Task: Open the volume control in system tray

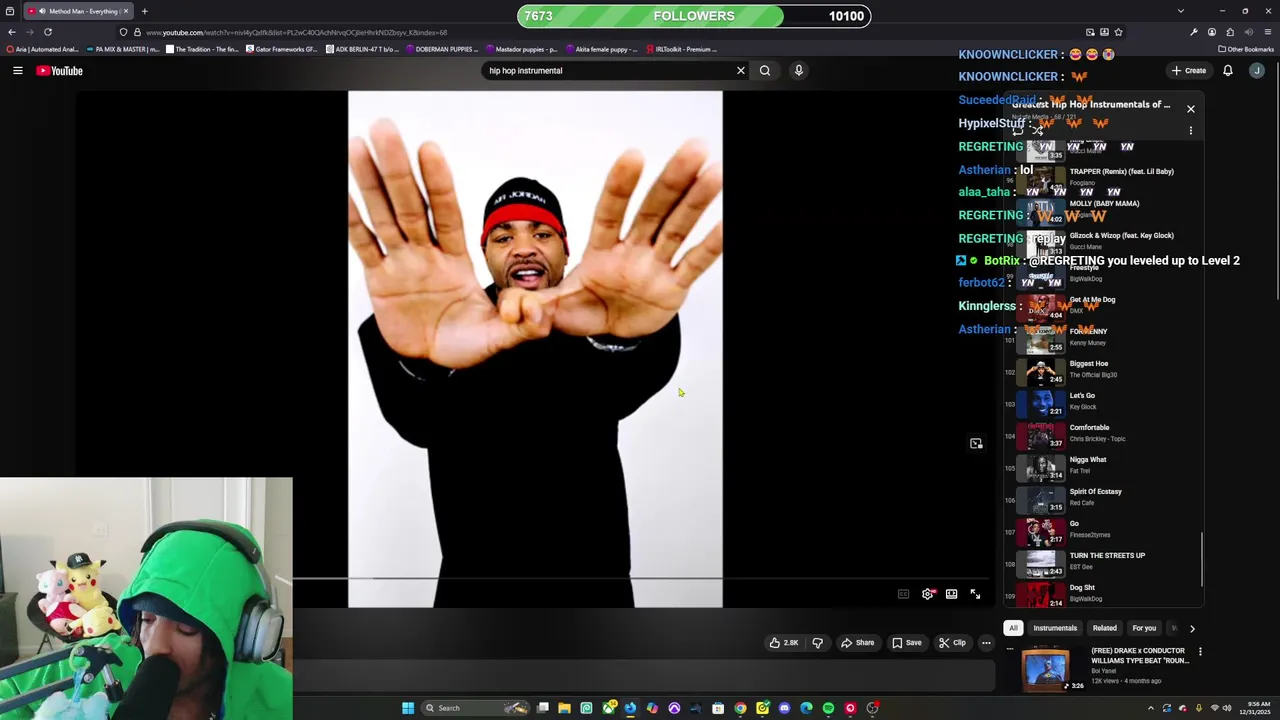Action: (1227, 708)
